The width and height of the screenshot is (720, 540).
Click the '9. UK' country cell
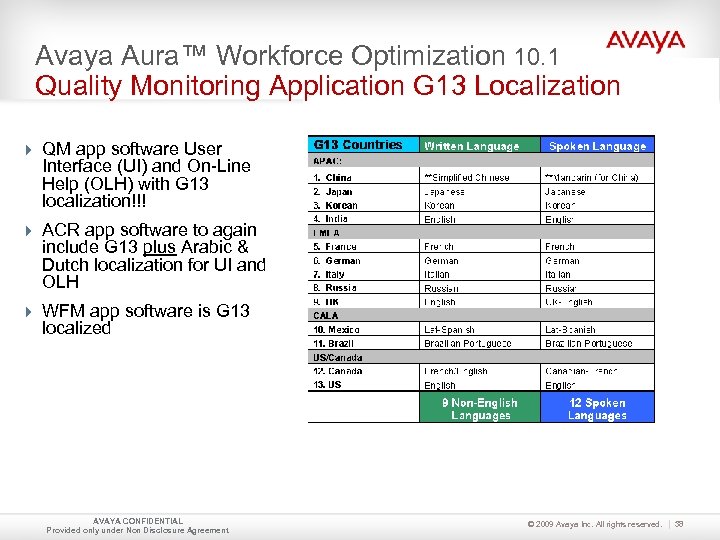tap(363, 302)
